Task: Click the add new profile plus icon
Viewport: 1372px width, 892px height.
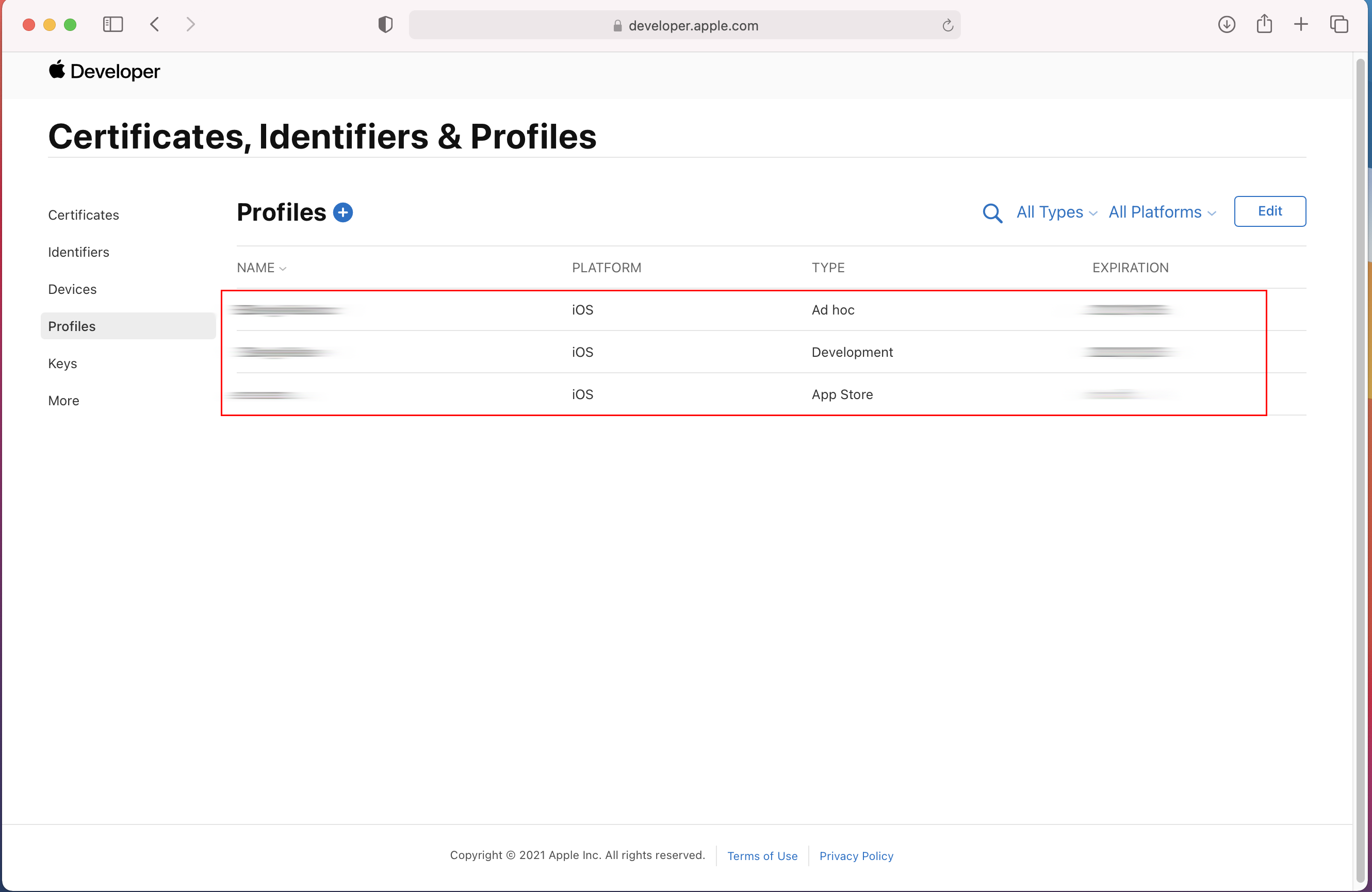Action: point(343,212)
